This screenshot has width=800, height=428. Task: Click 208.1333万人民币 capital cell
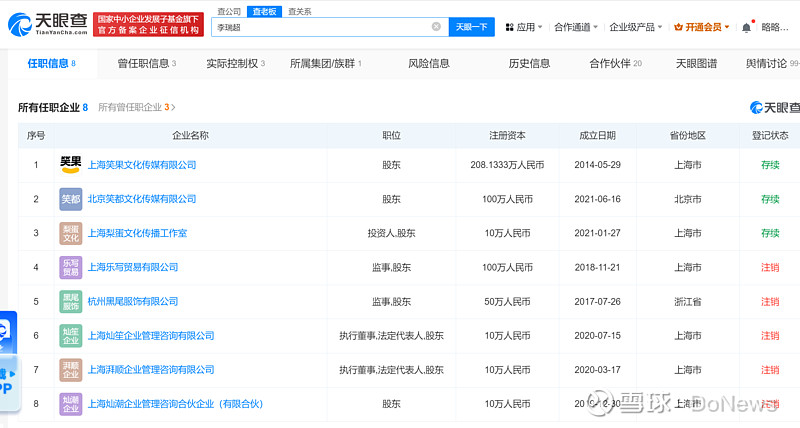coord(507,165)
